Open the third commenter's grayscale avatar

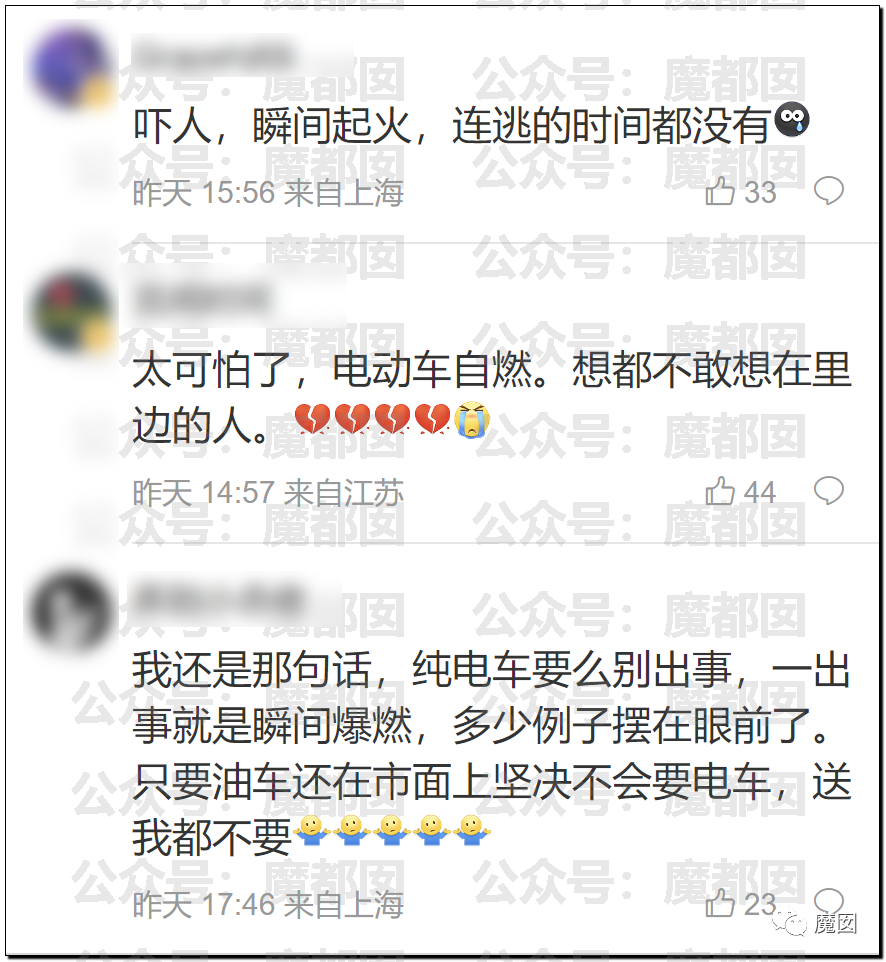[x=71, y=610]
